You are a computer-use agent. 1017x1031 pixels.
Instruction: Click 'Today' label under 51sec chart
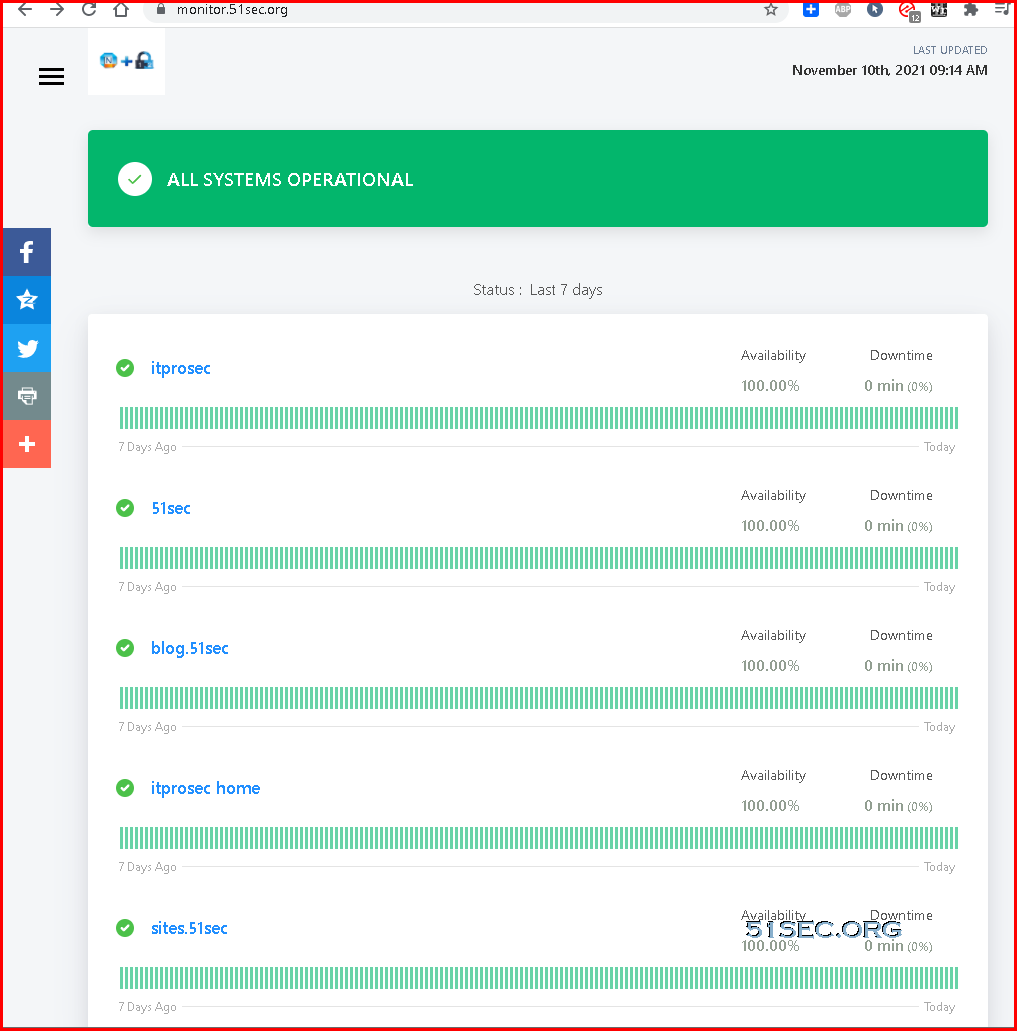[939, 587]
